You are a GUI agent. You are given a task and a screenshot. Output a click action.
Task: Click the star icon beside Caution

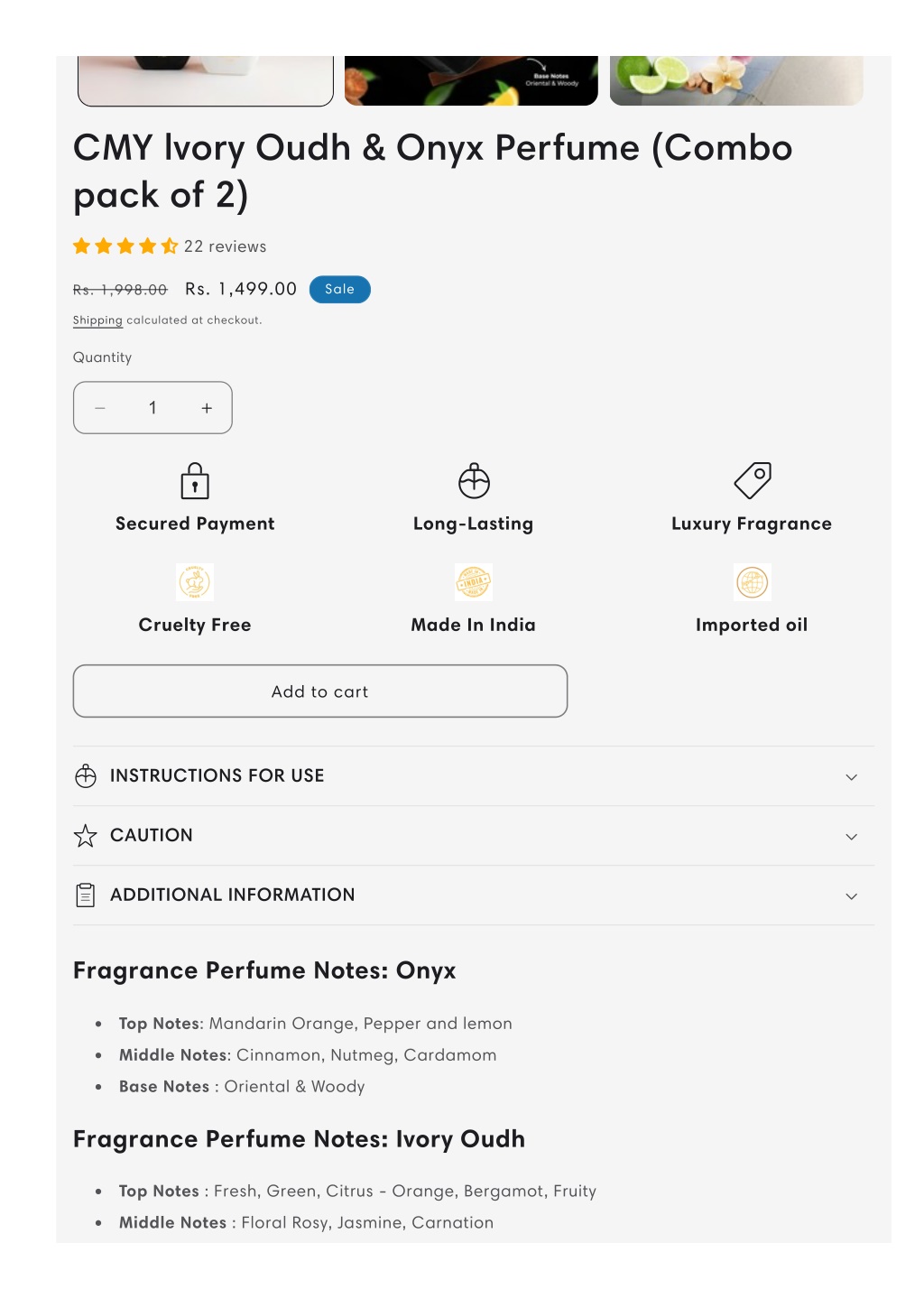(x=86, y=836)
